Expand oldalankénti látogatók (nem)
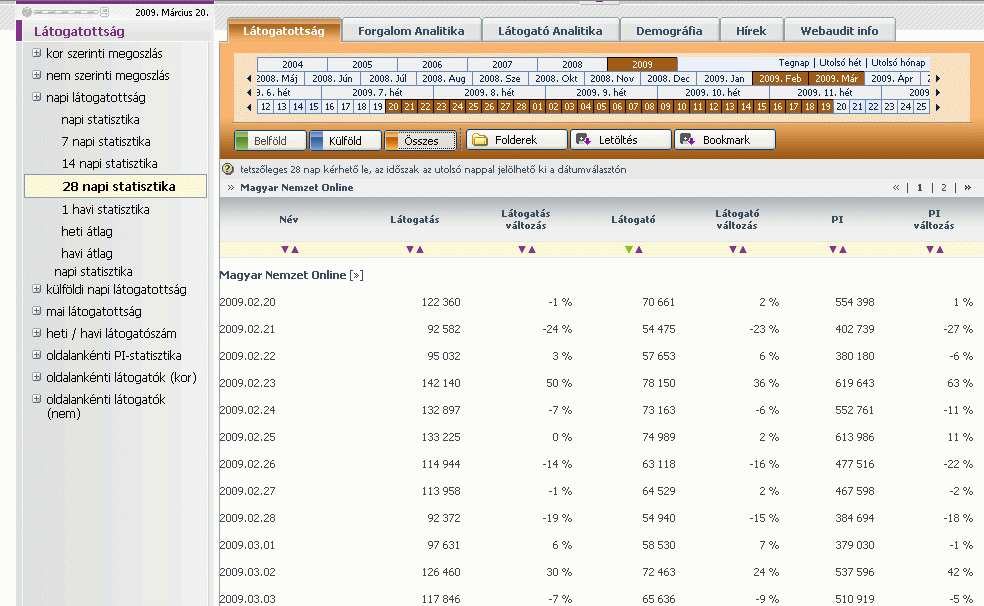 tap(36, 399)
